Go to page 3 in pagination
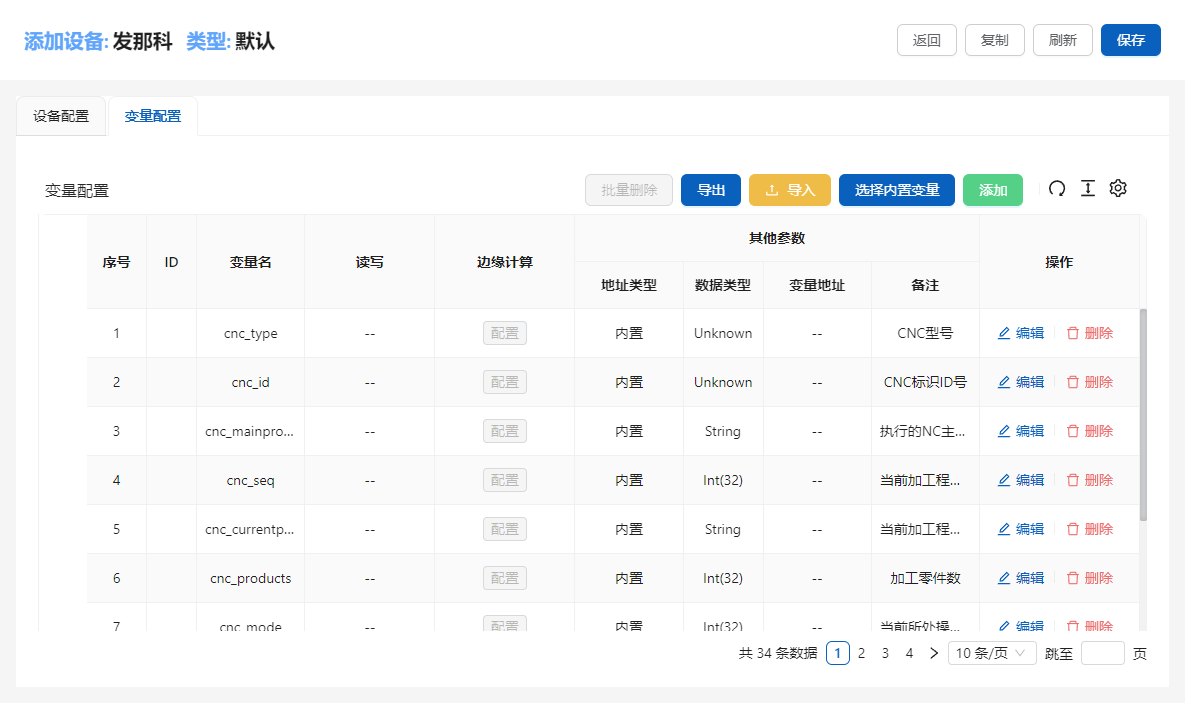 [x=885, y=653]
